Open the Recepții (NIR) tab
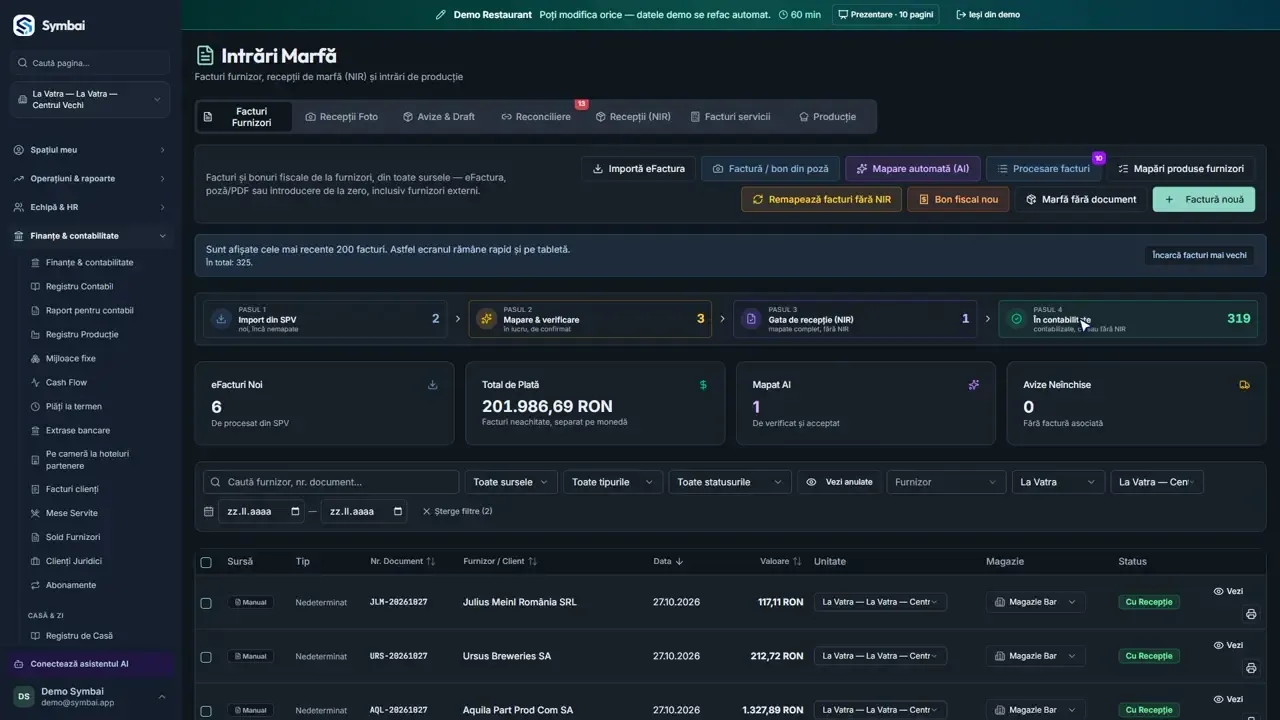The image size is (1280, 720). click(633, 117)
